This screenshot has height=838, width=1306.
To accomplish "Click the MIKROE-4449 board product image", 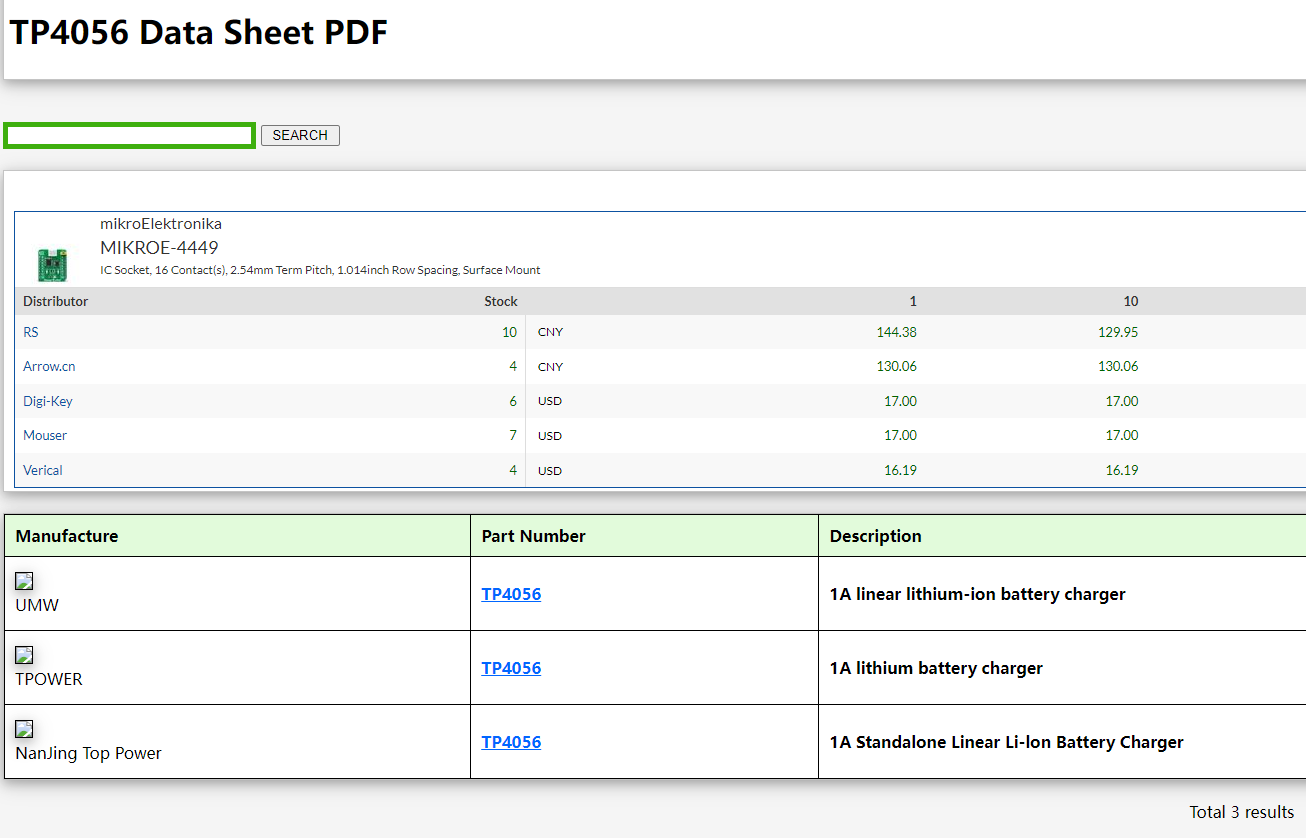I will click(52, 265).
